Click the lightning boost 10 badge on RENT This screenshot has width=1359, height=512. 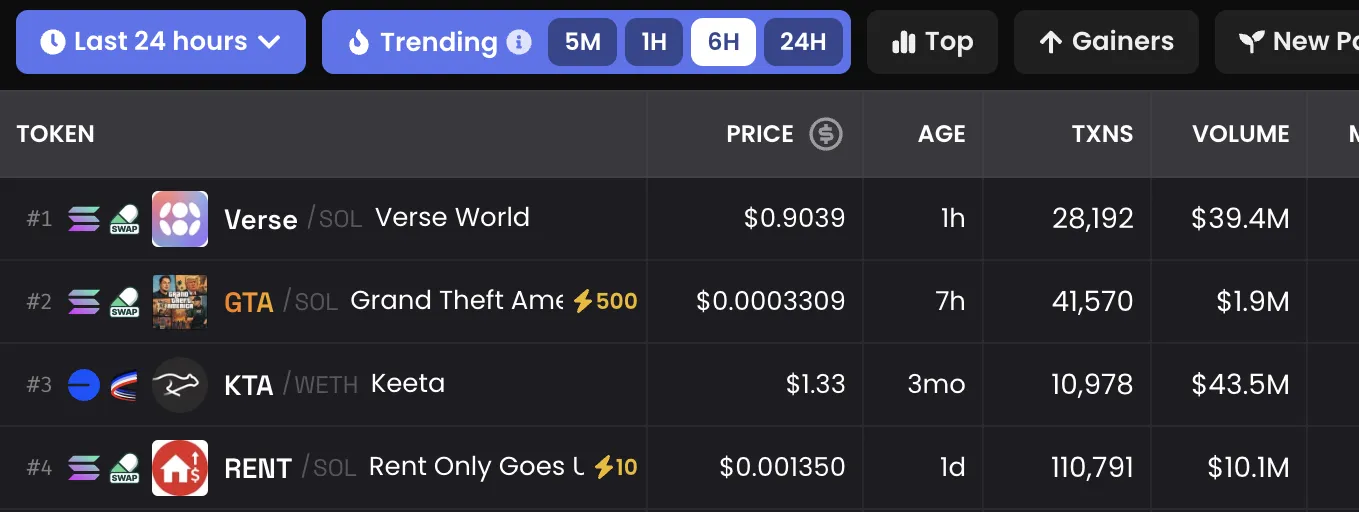pos(615,467)
